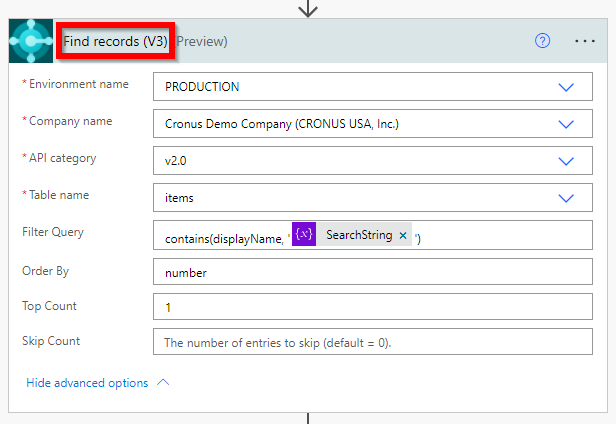This screenshot has height=424, width=616.
Task: Expand the API category dropdown arrow
Action: pyautogui.click(x=566, y=161)
